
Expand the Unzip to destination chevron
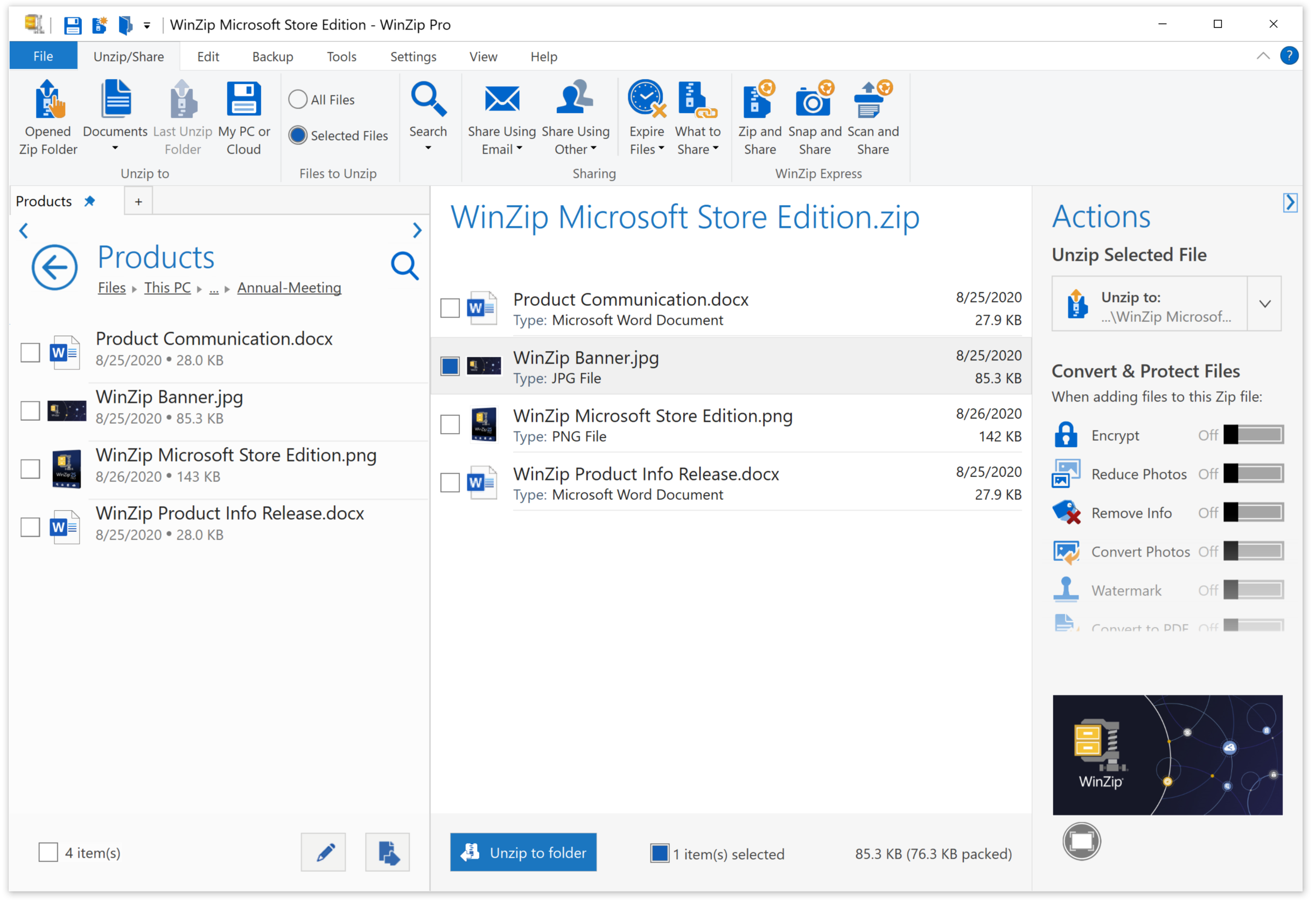[x=1264, y=304]
